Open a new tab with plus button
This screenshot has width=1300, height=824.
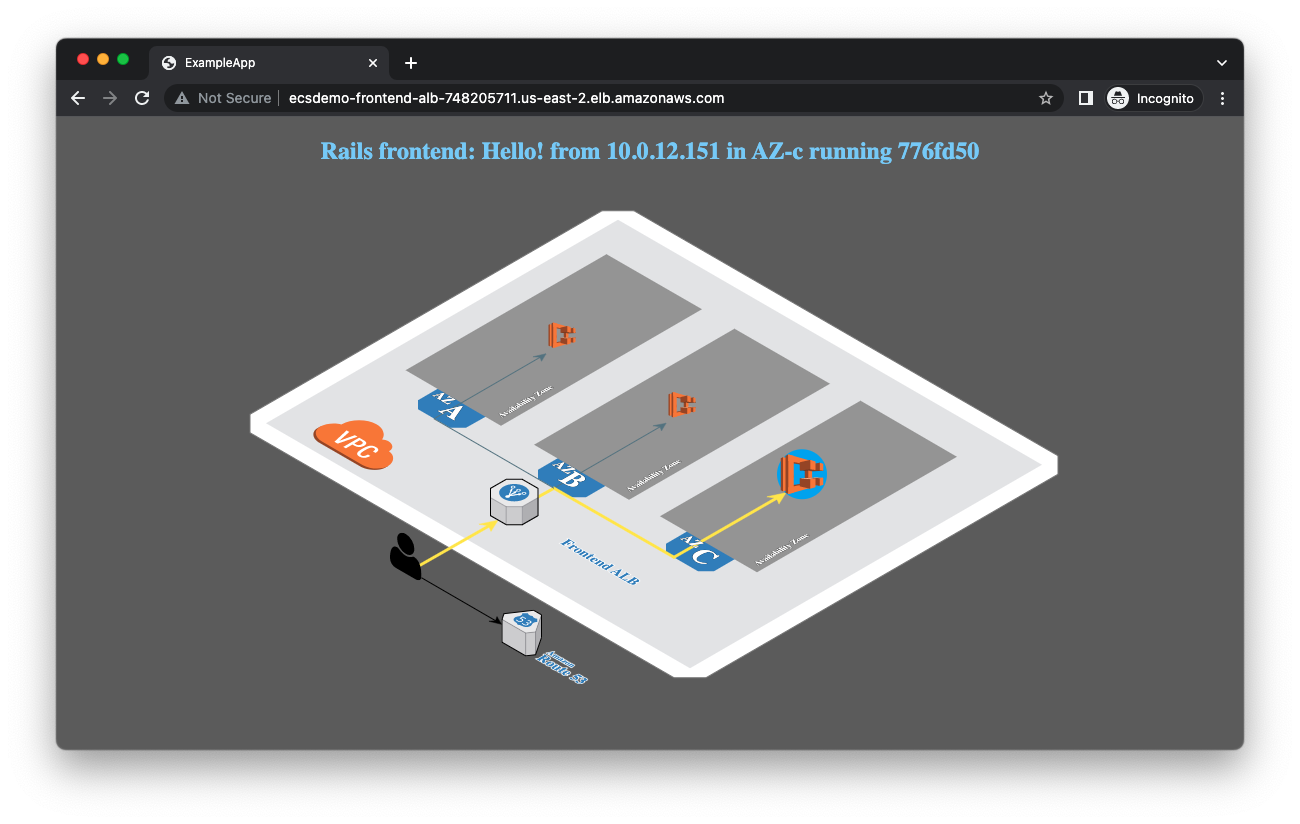point(411,63)
